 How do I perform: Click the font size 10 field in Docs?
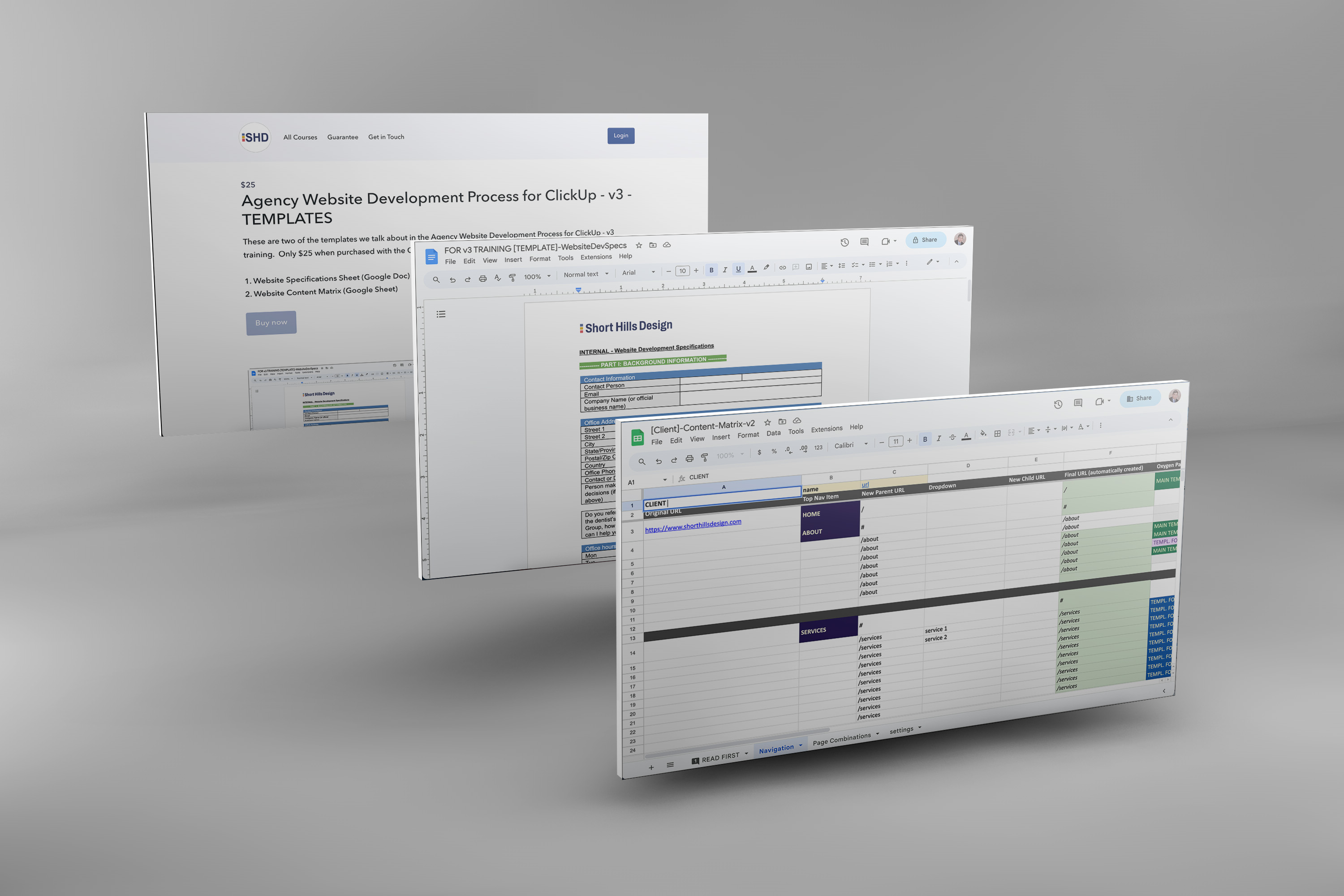click(682, 271)
